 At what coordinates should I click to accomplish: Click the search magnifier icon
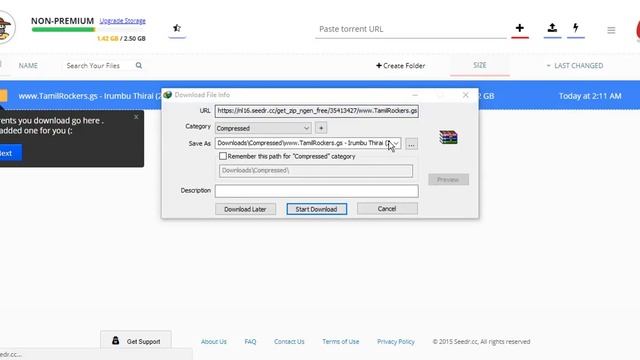coord(139,65)
